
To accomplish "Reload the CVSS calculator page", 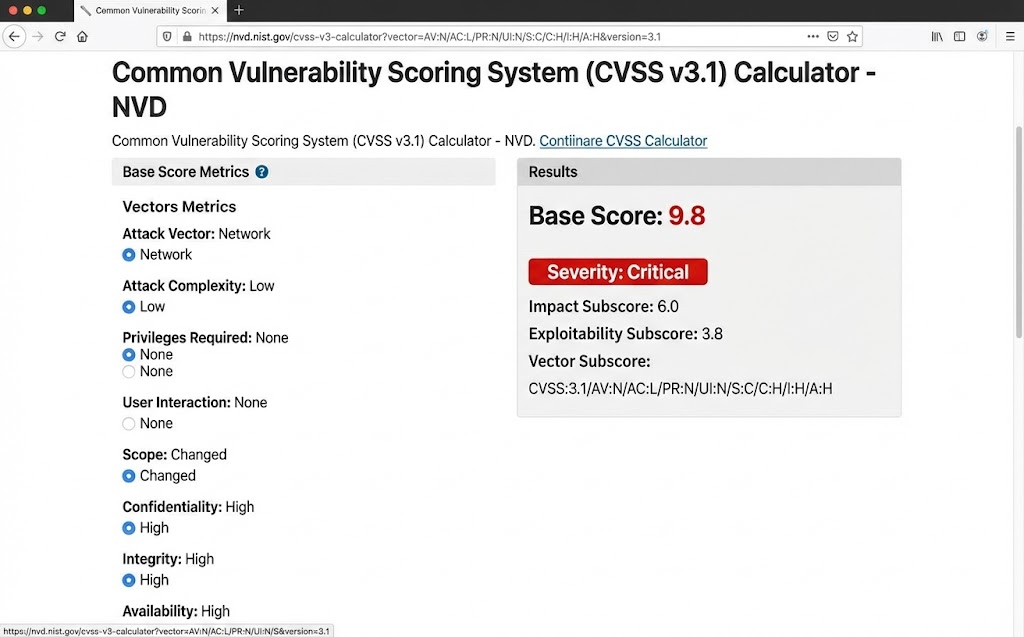I will [x=60, y=36].
